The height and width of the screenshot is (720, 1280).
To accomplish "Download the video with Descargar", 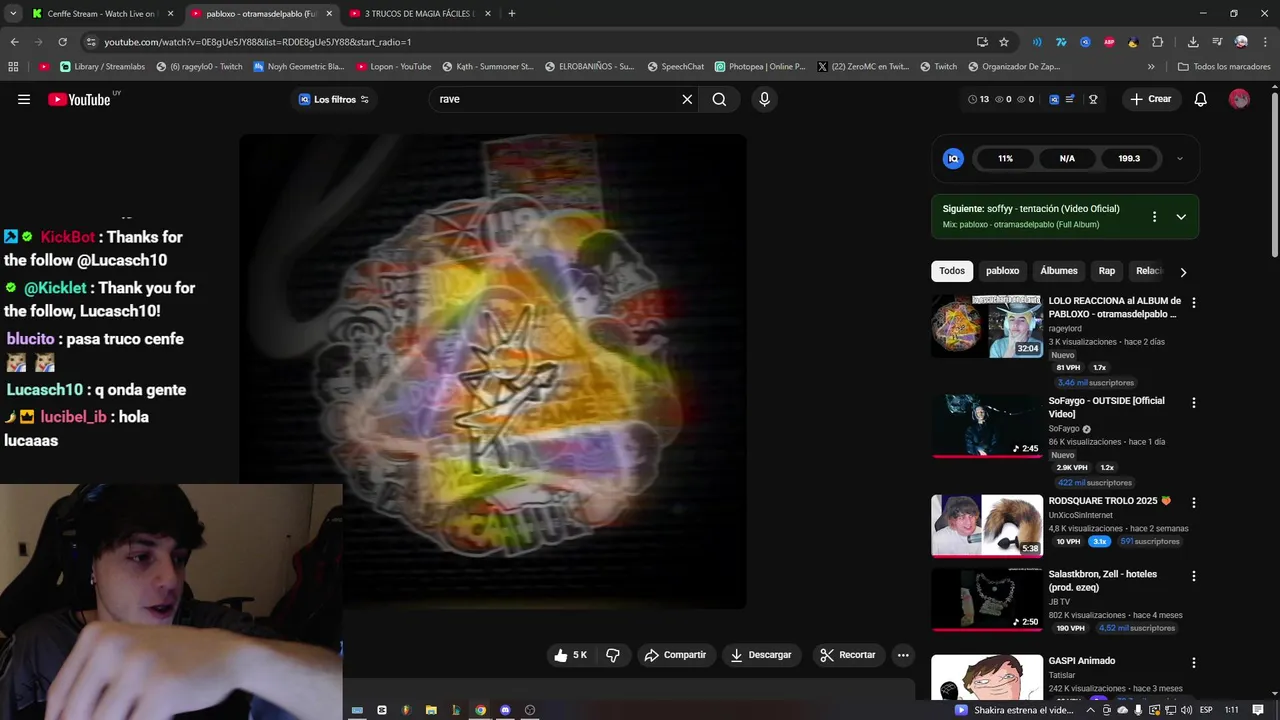I will 761,655.
